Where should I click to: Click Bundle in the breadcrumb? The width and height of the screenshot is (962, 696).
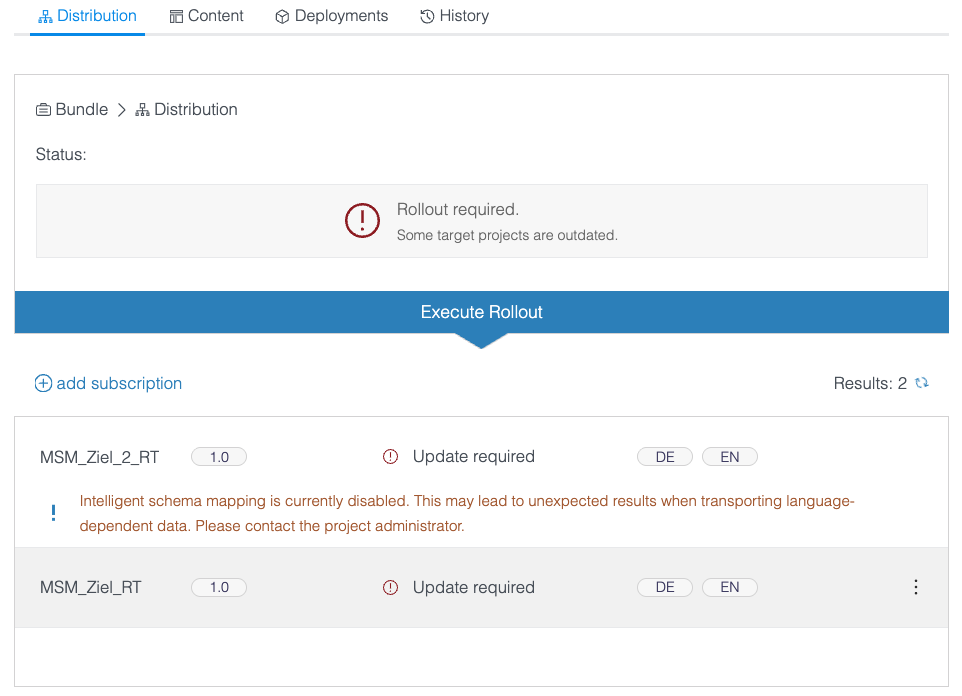pyautogui.click(x=81, y=110)
